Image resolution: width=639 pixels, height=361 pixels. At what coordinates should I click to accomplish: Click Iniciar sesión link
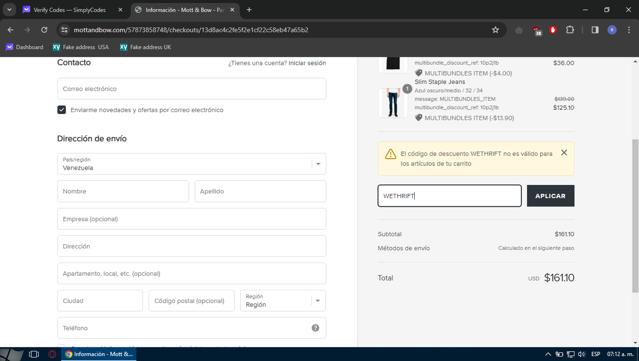(x=307, y=63)
